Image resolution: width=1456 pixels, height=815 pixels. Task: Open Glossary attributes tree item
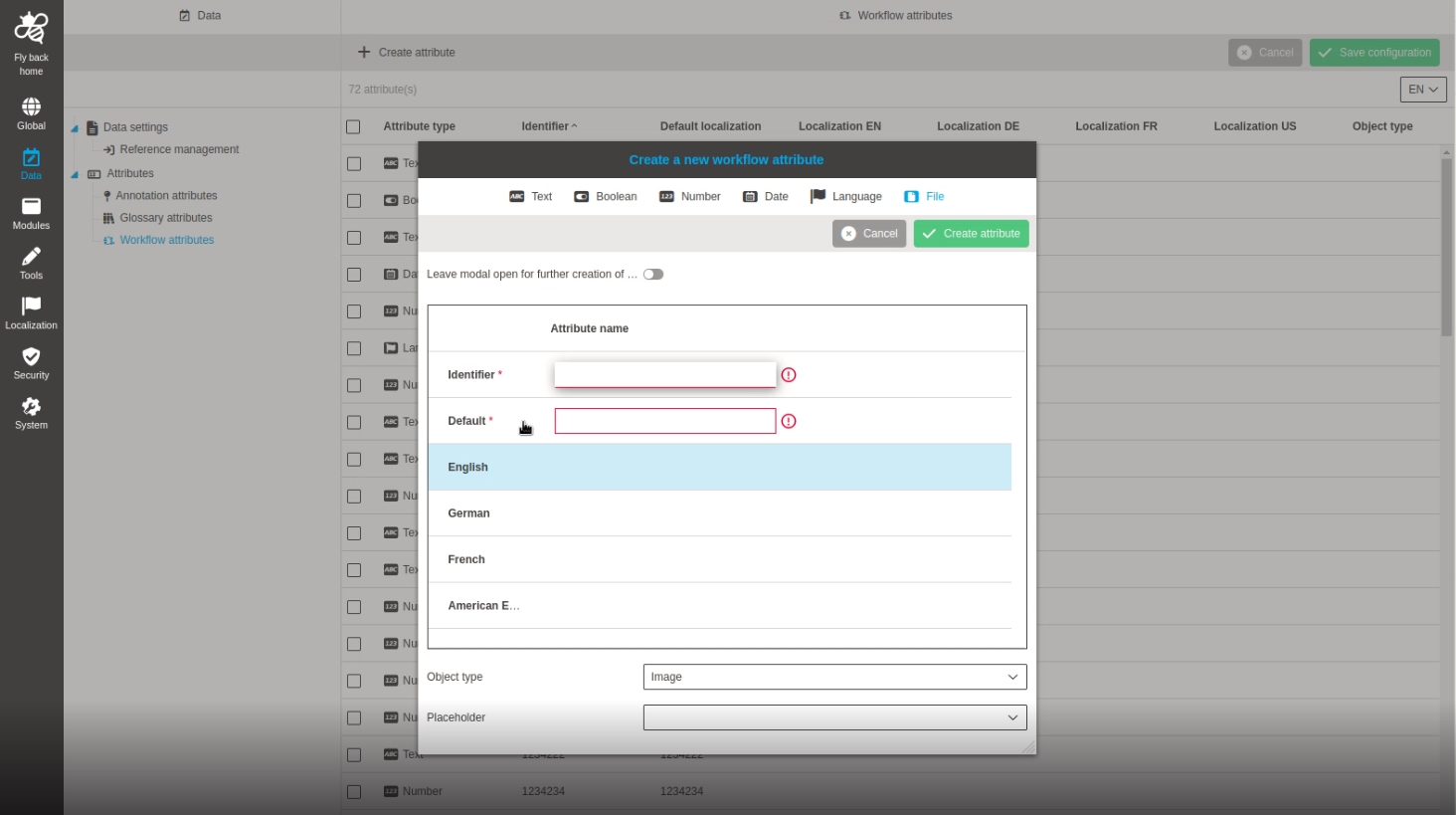coord(166,218)
